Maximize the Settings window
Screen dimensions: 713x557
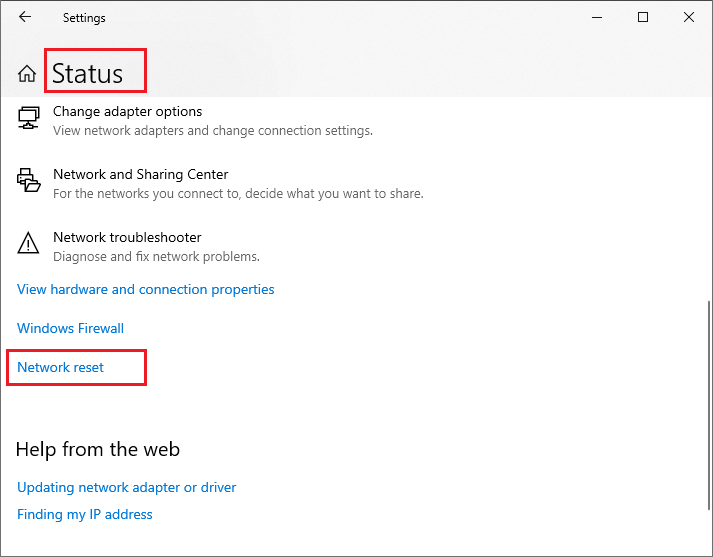[x=643, y=17]
